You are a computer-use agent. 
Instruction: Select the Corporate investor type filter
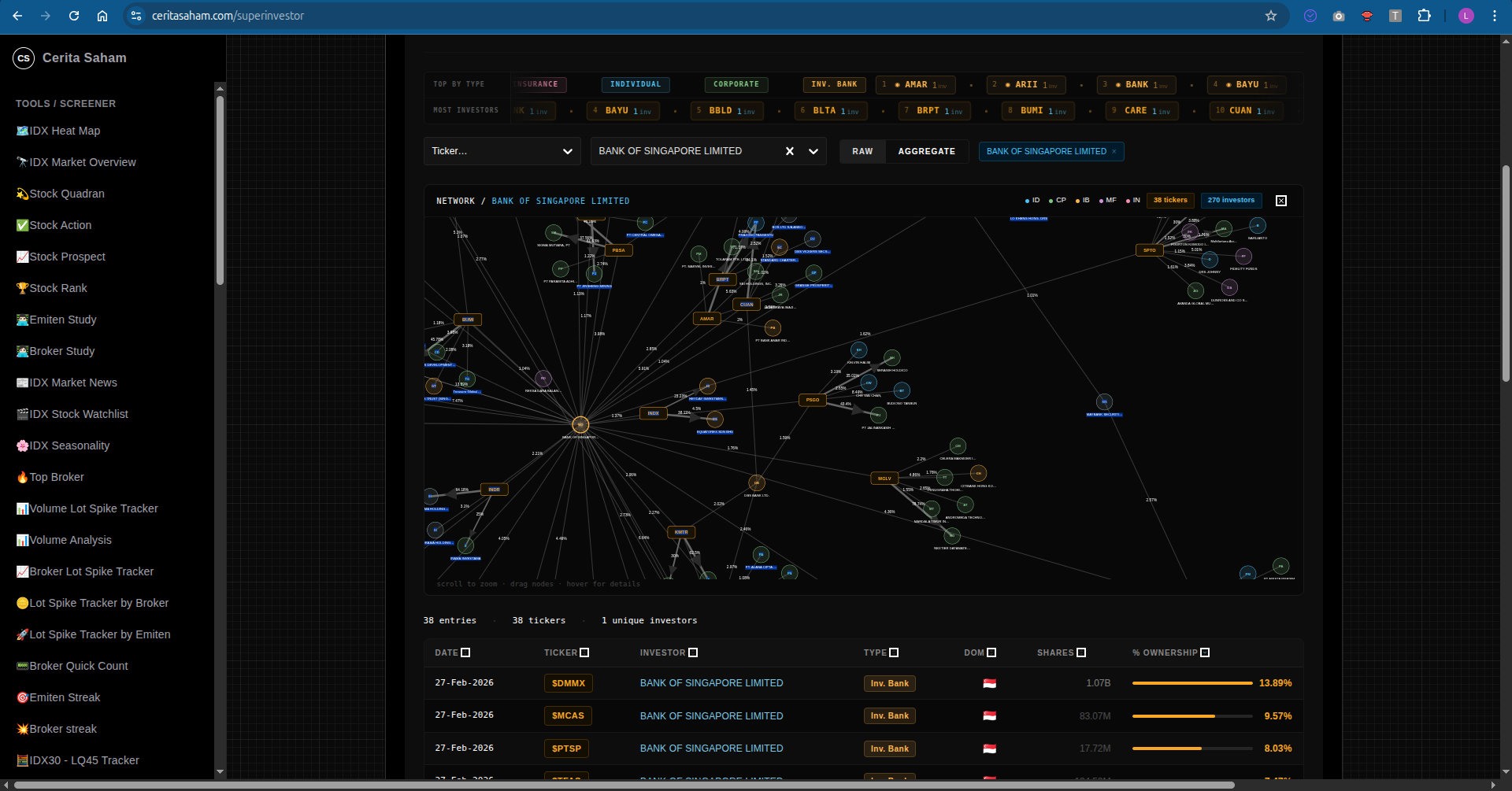coord(736,84)
